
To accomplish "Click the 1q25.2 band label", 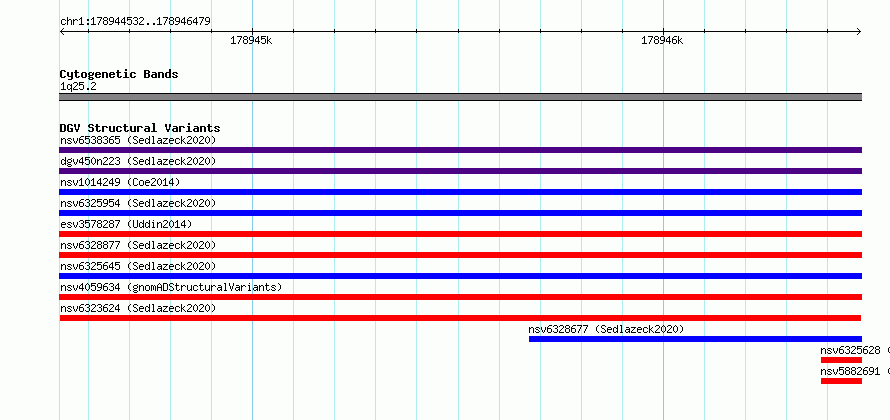I will pyautogui.click(x=78, y=86).
